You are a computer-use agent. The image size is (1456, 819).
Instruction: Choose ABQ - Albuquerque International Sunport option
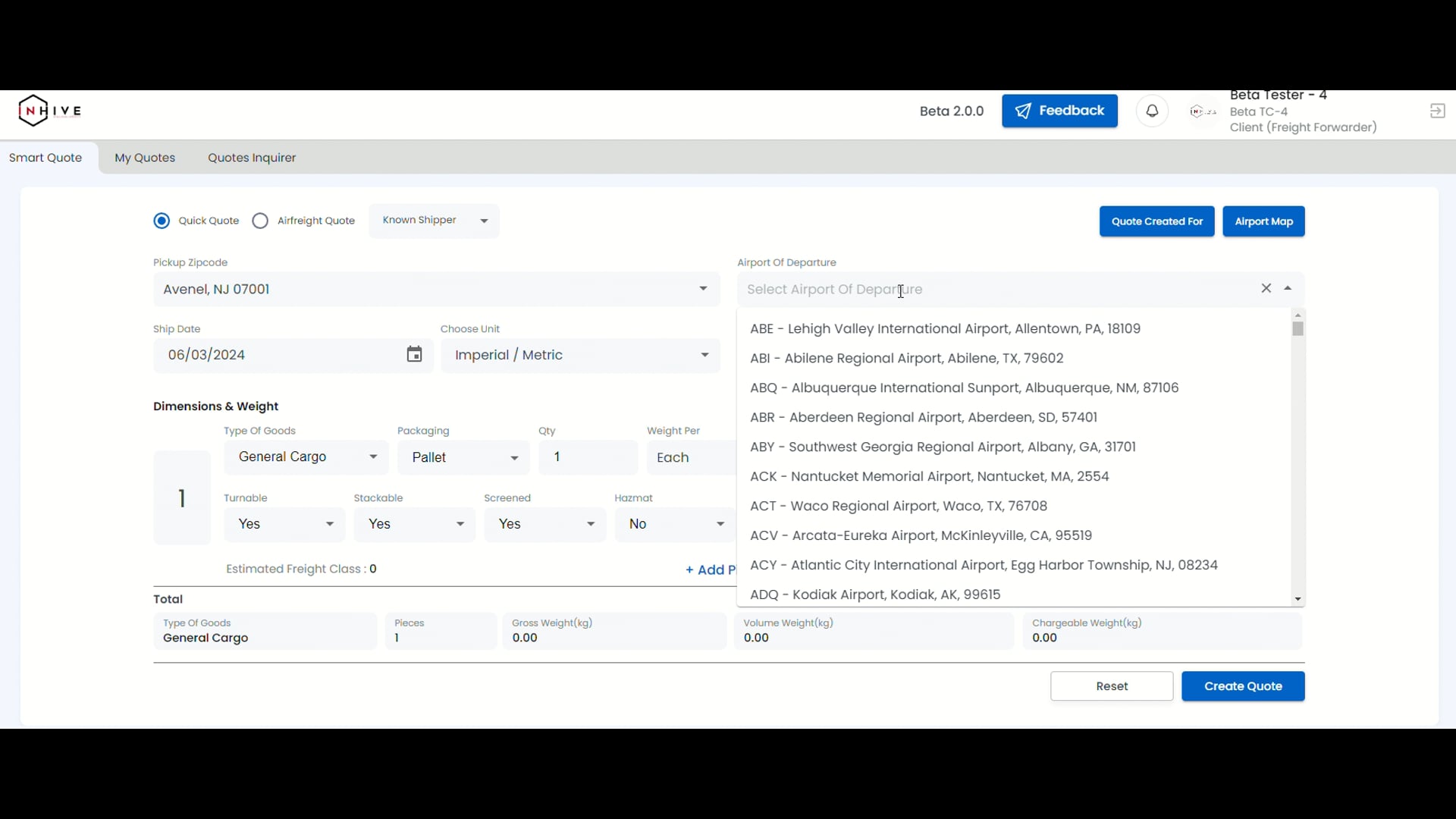pos(964,388)
